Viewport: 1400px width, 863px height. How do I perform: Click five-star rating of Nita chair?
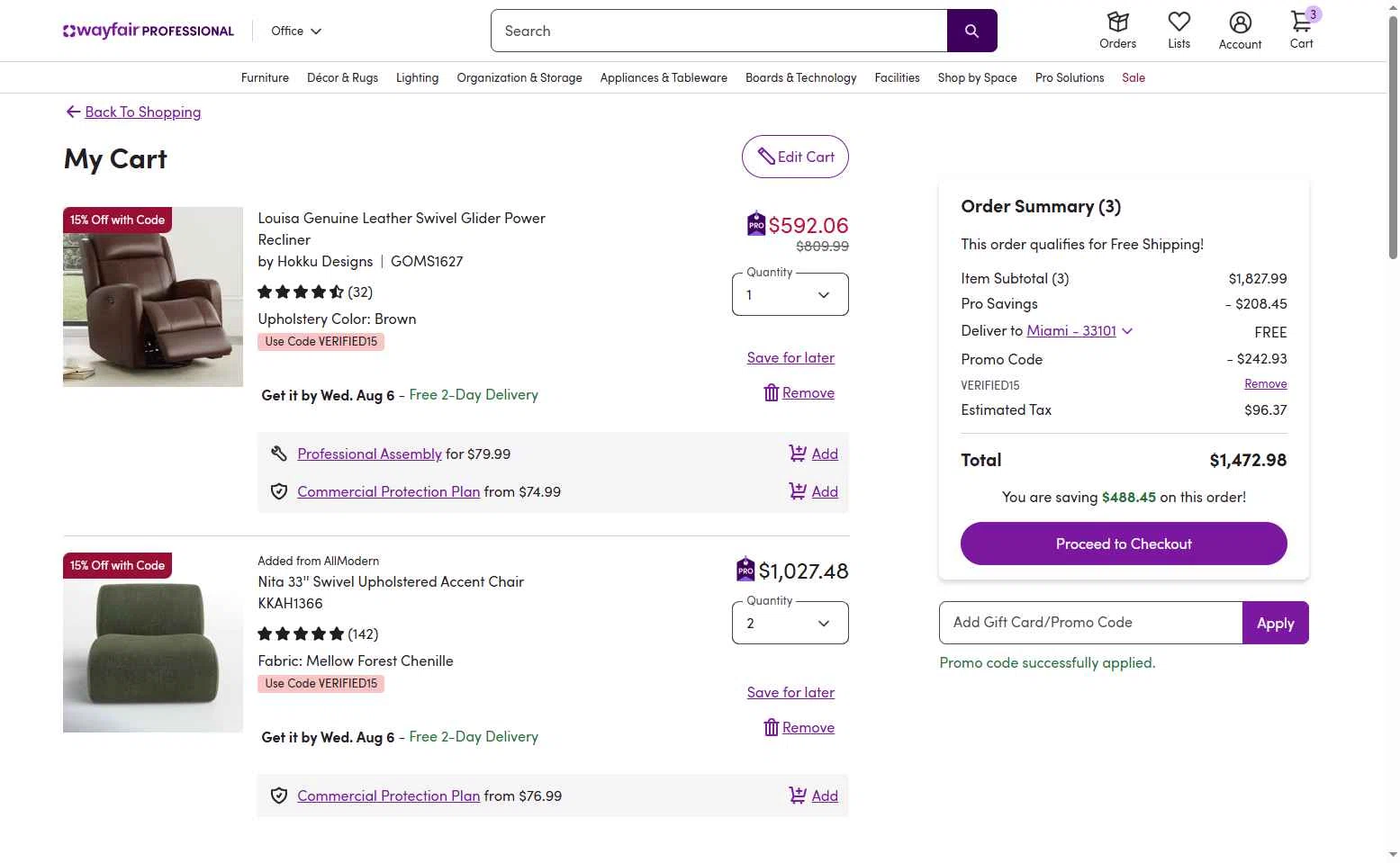tap(301, 634)
